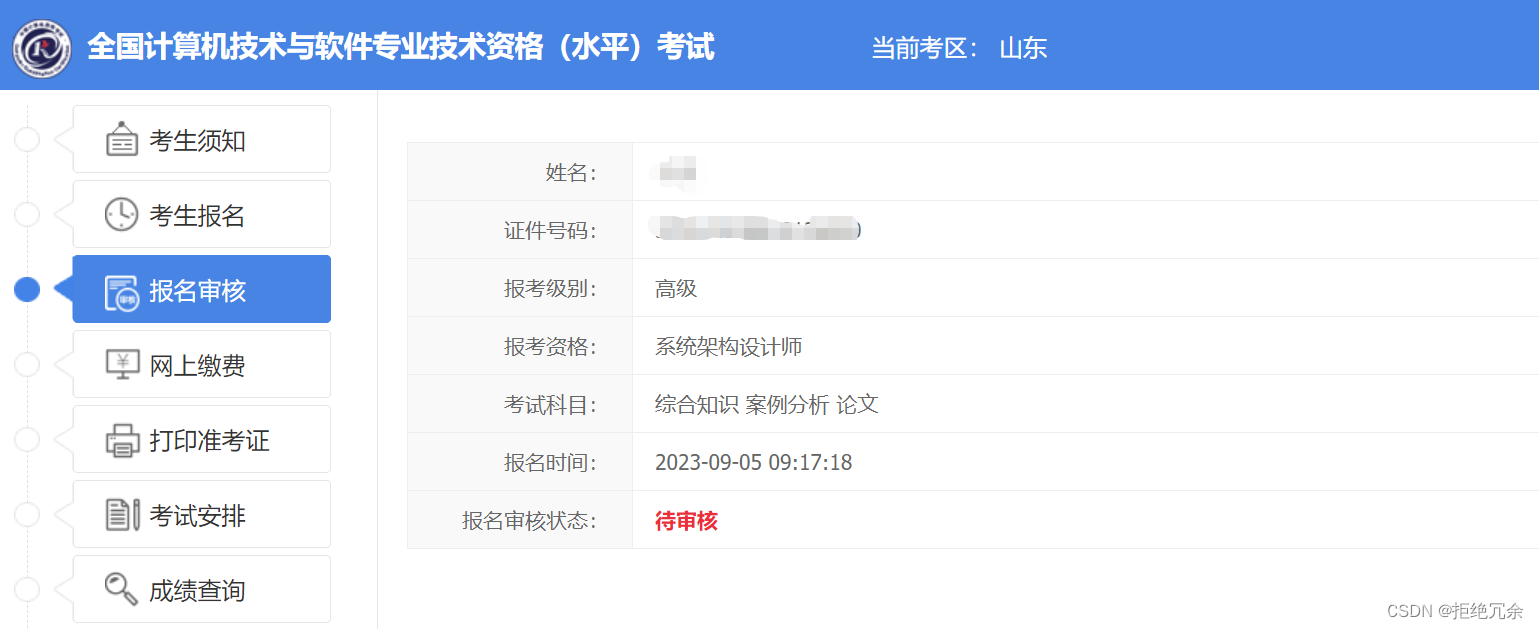
Task: Click the step circle beside 考试安排
Action: (27, 515)
